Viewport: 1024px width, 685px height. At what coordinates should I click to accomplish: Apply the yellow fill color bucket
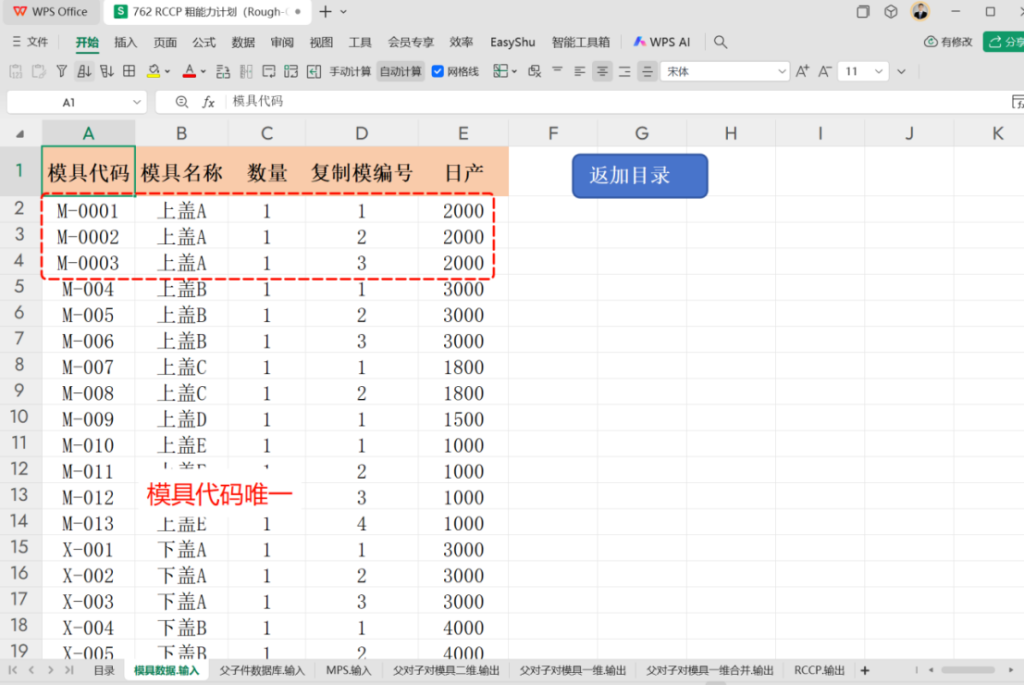pos(153,71)
